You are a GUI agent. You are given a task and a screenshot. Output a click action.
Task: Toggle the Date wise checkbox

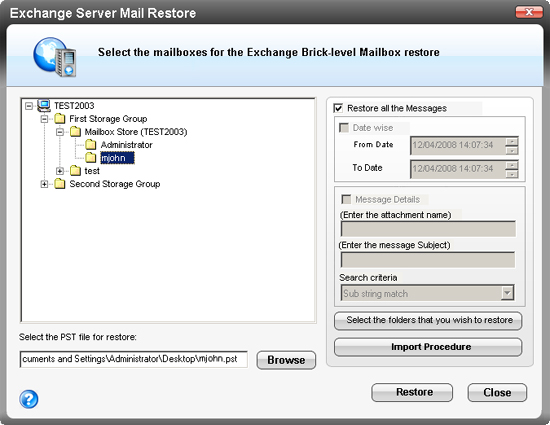(x=344, y=128)
